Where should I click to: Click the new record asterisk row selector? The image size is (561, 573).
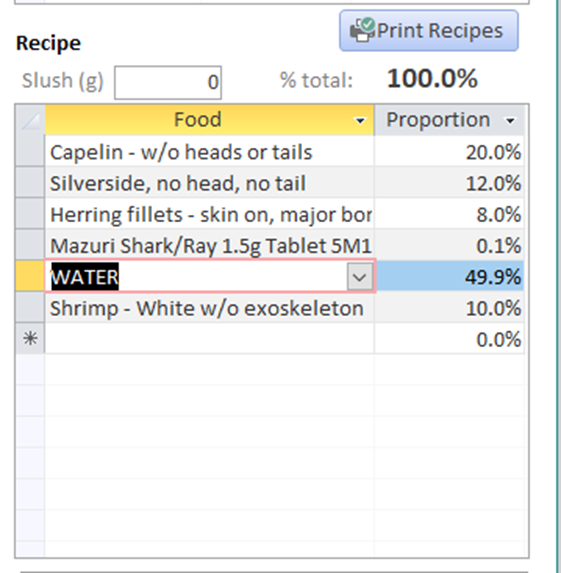tap(30, 338)
